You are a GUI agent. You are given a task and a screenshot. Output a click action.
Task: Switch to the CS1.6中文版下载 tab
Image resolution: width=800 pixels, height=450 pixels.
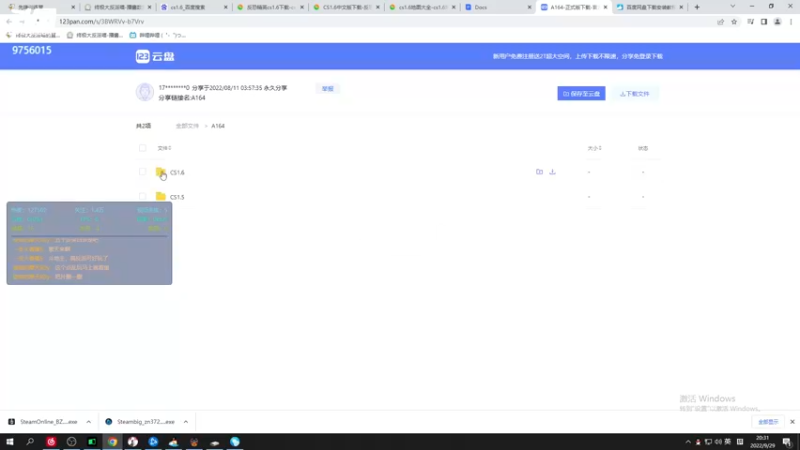pos(345,7)
